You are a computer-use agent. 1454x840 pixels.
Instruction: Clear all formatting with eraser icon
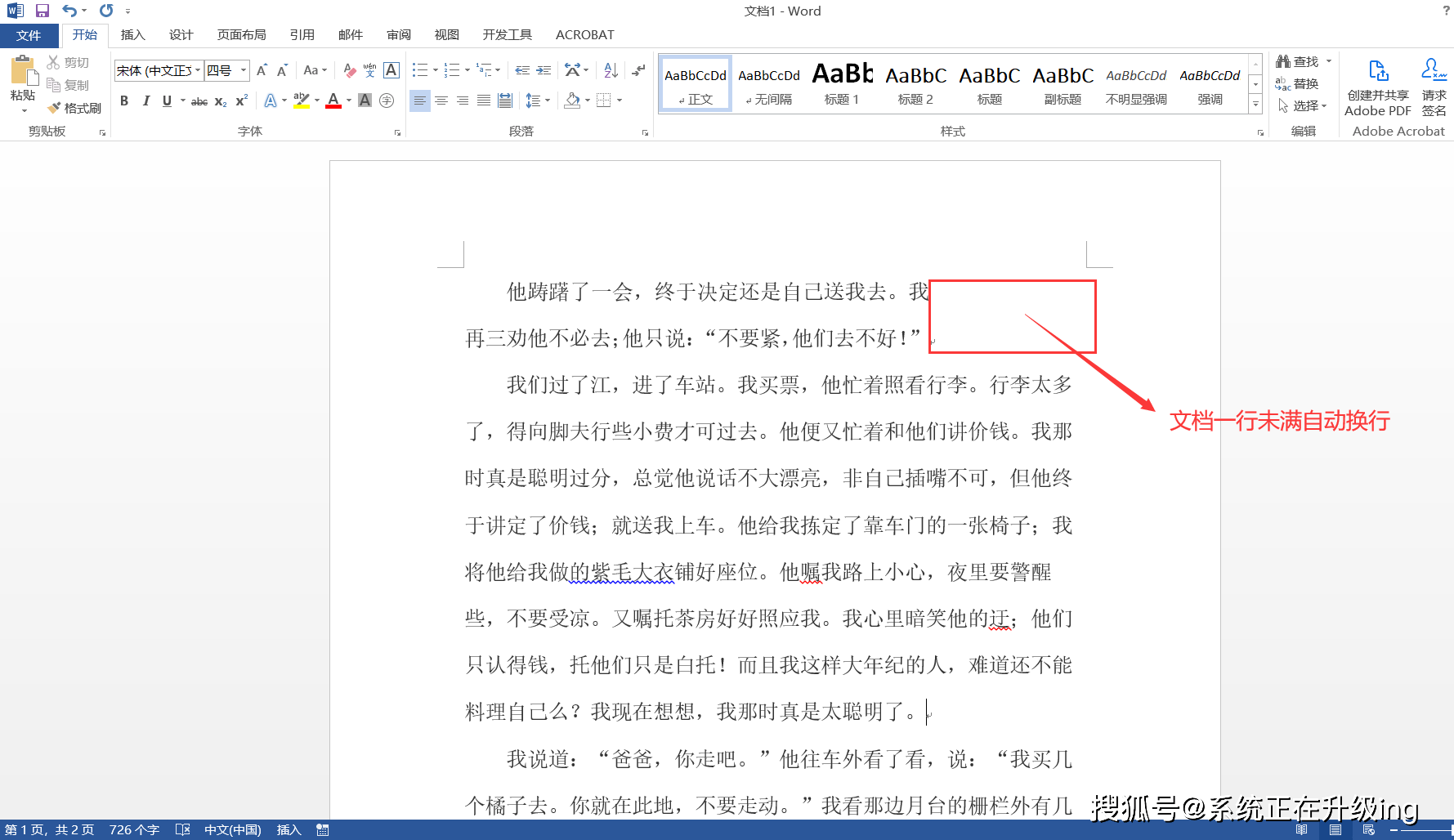point(349,70)
